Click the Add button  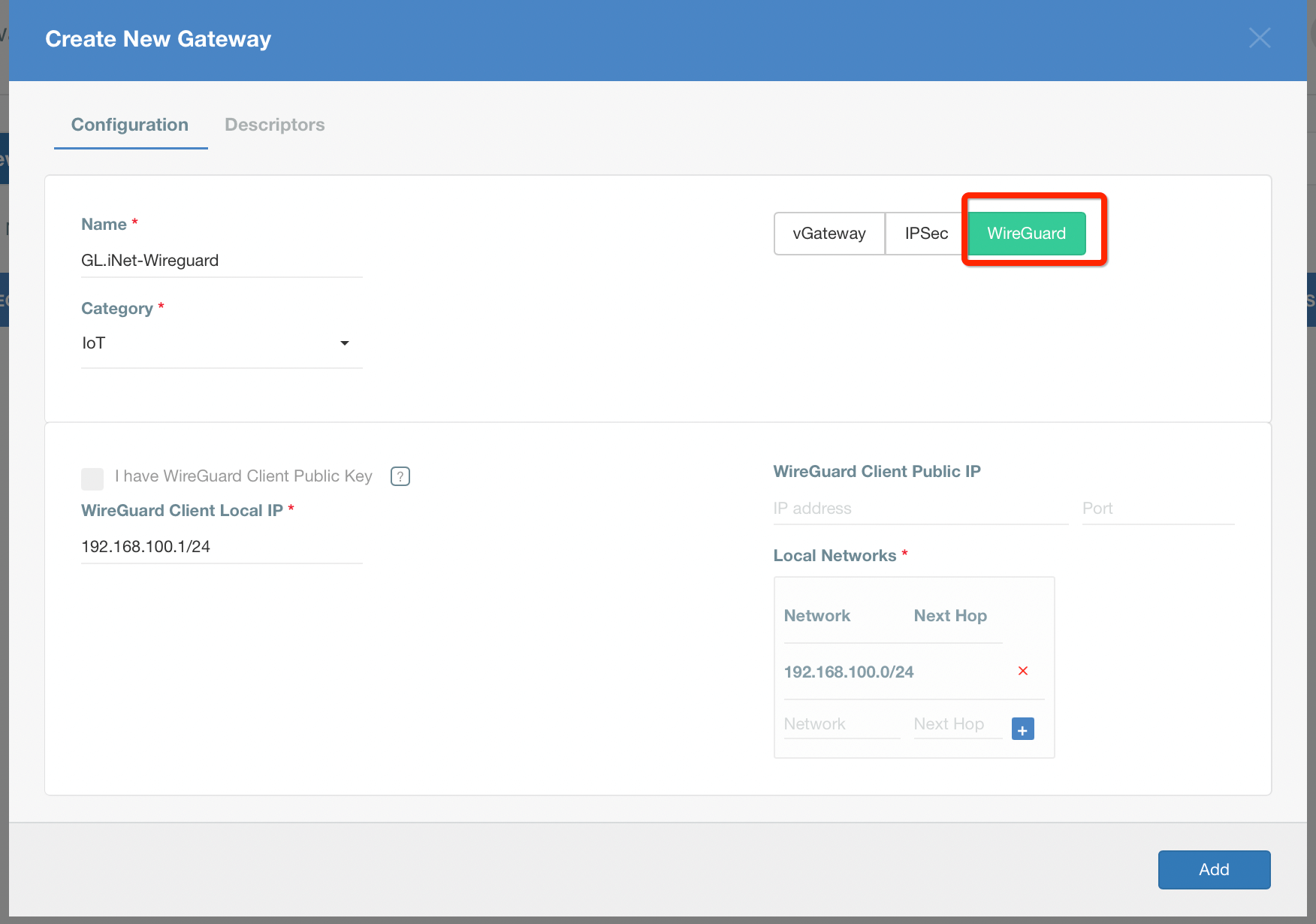(1214, 869)
